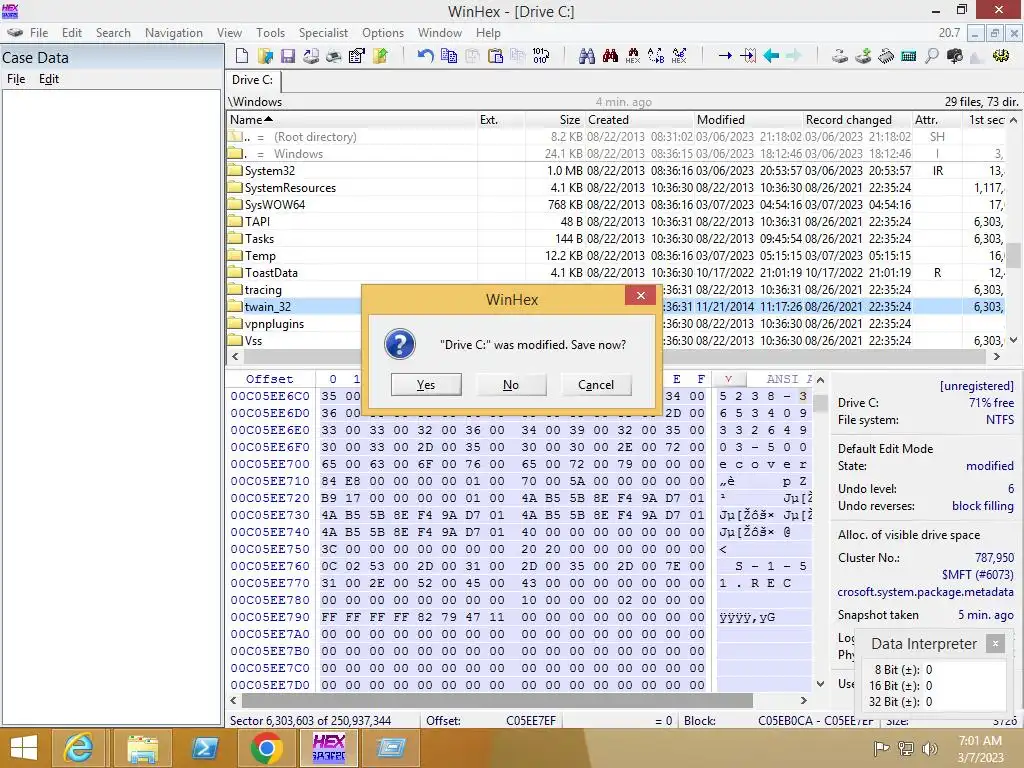Click the volume speaker tray icon

tap(929, 749)
